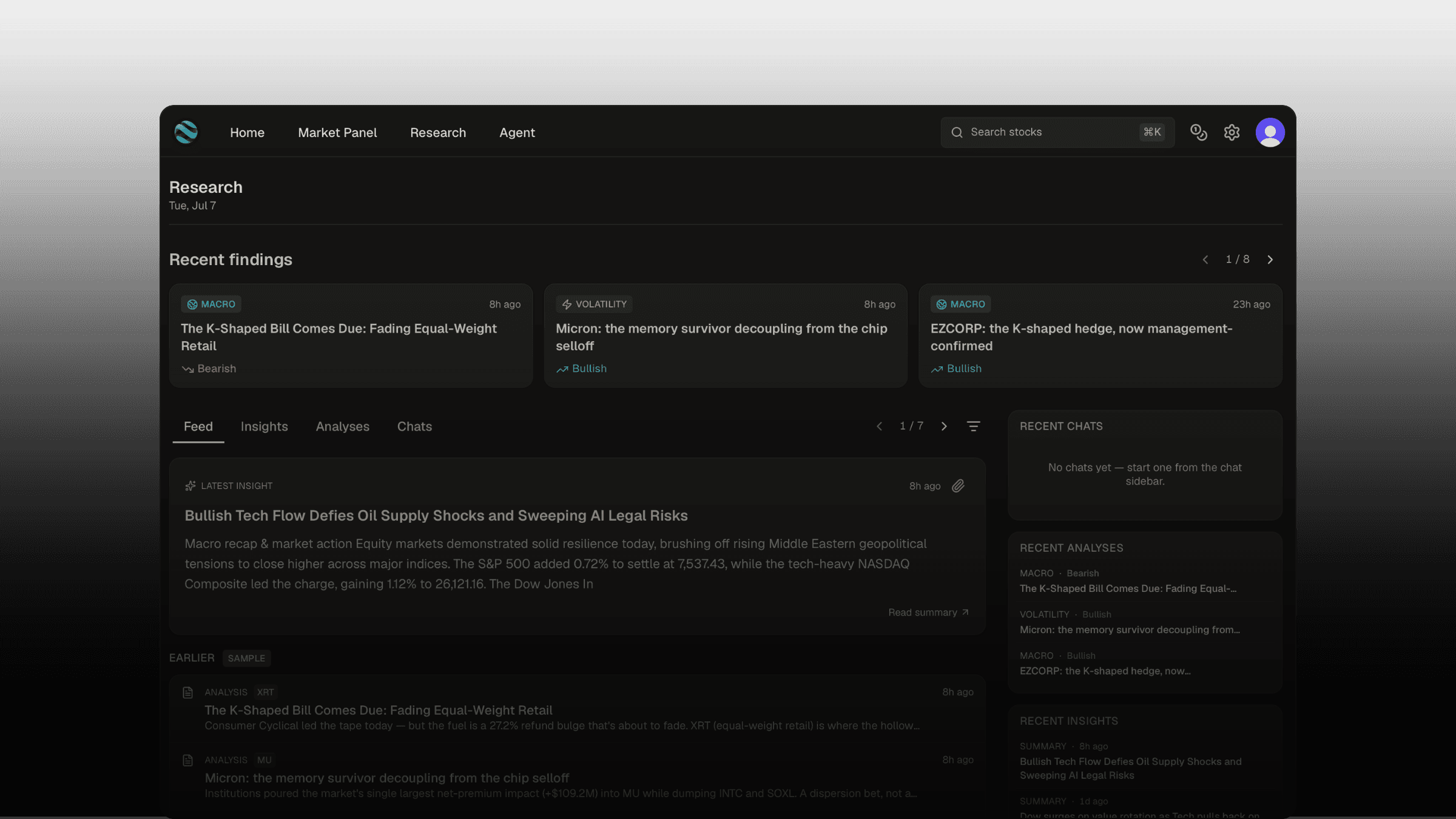Open the user profile avatar
Screen dimensions: 1456x819
tap(1270, 132)
